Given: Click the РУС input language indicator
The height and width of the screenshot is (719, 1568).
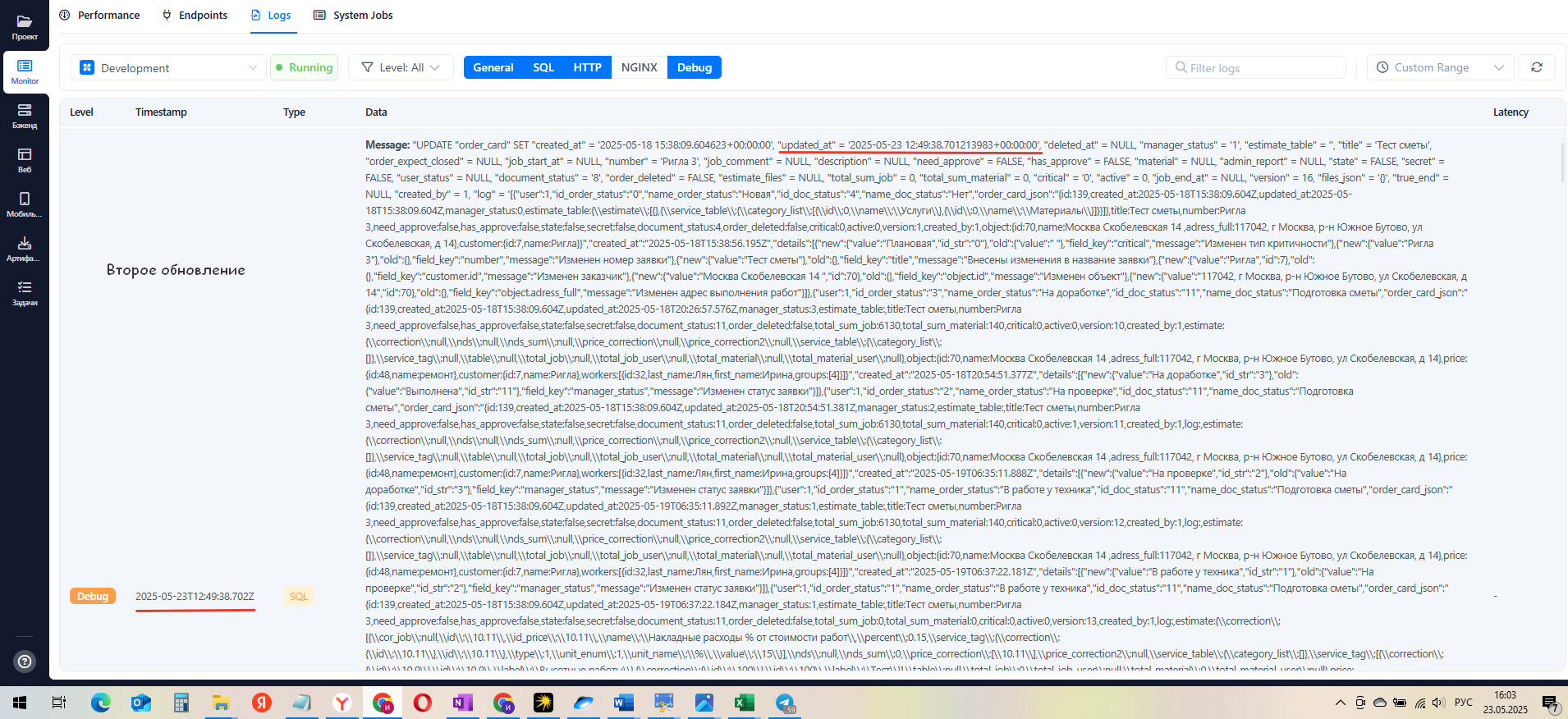Looking at the screenshot, I should (x=1463, y=703).
